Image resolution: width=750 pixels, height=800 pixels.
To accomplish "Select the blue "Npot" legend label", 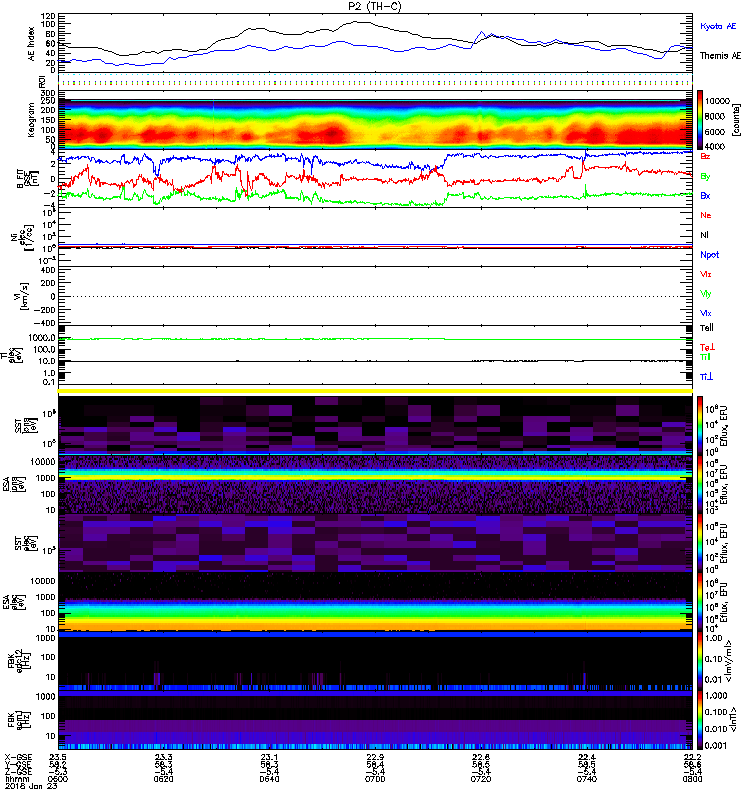I will [x=710, y=255].
